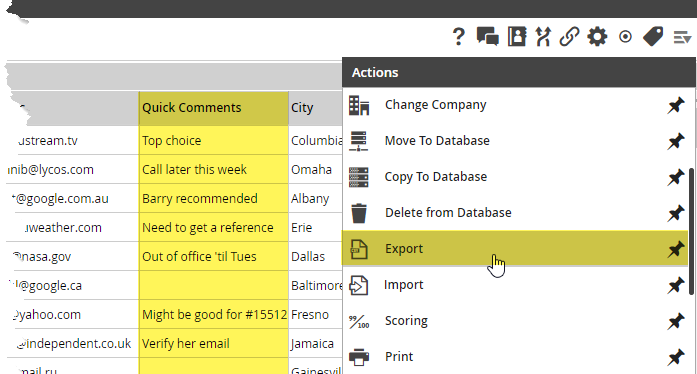Click the merge arrows toolbar icon
697x374 pixels.
pyautogui.click(x=543, y=36)
